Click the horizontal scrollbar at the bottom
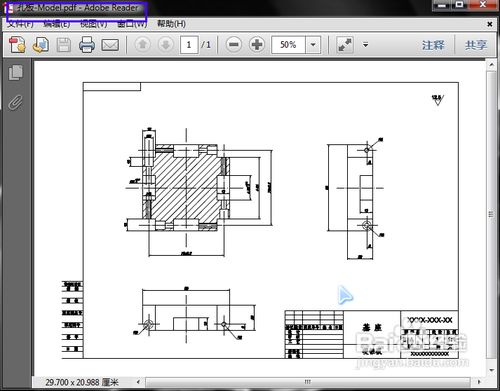500x391 pixels. [x=308, y=382]
